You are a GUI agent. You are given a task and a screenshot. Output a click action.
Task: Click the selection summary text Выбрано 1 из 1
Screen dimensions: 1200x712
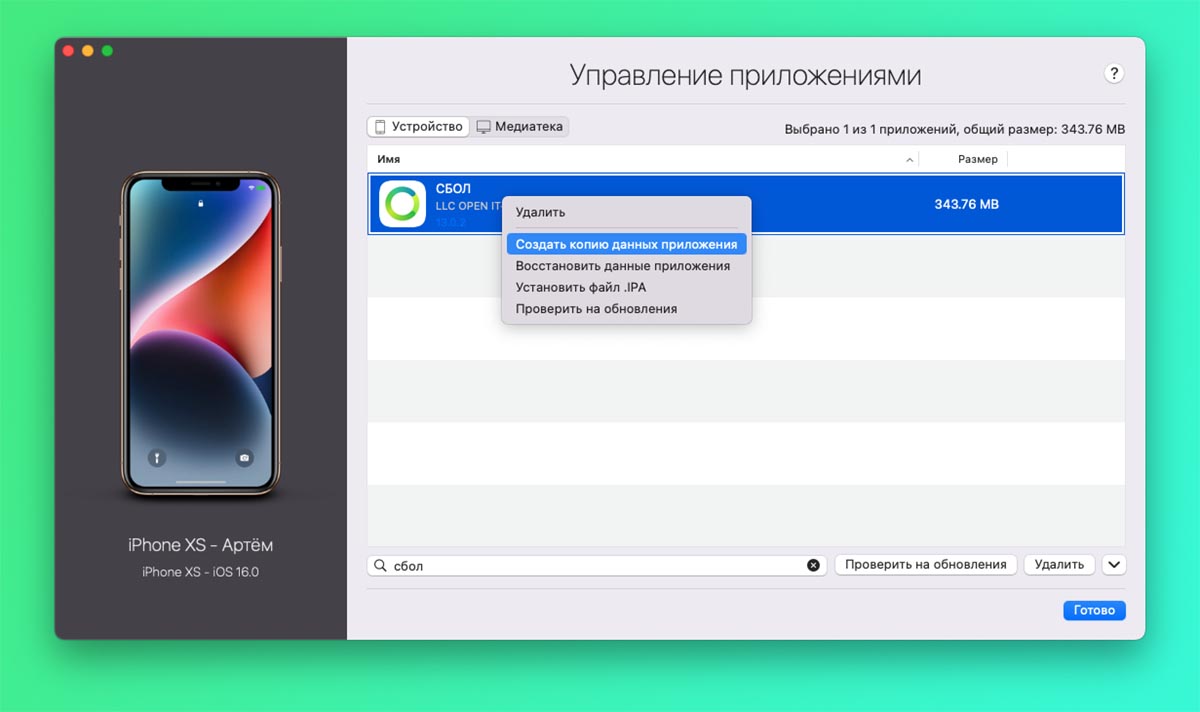pos(955,130)
